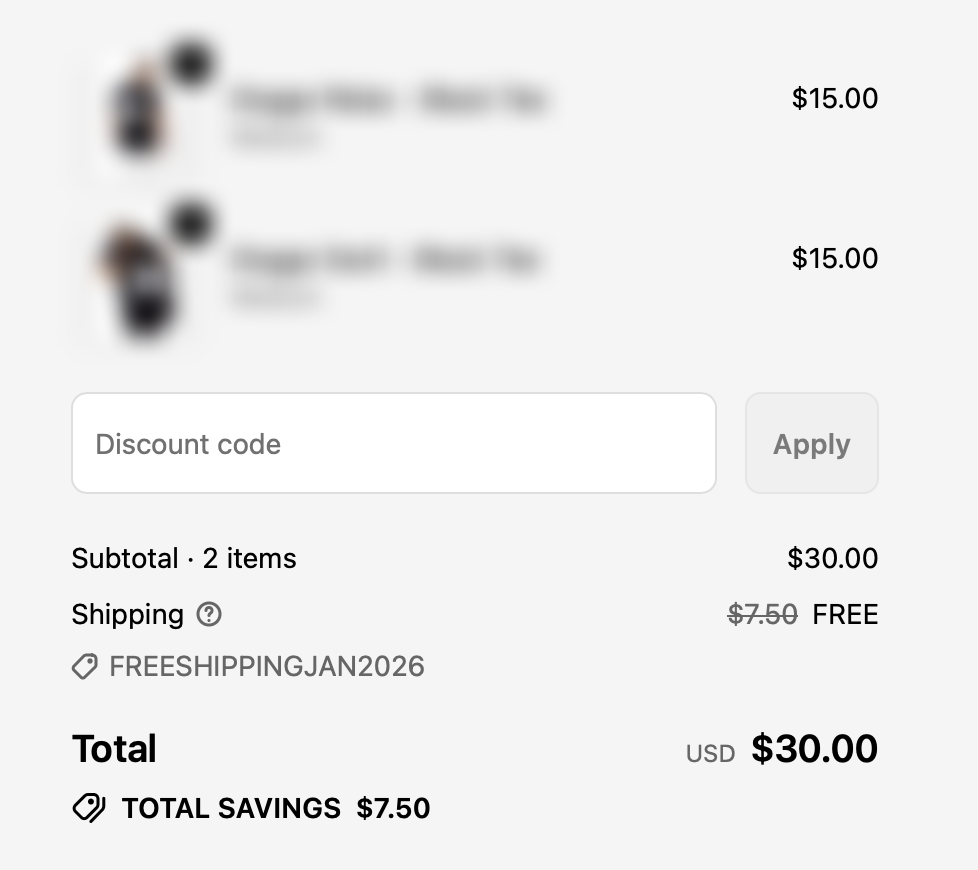978x870 pixels.
Task: Click the TOTAL SAVINGS $7.50 text
Action: (x=276, y=808)
